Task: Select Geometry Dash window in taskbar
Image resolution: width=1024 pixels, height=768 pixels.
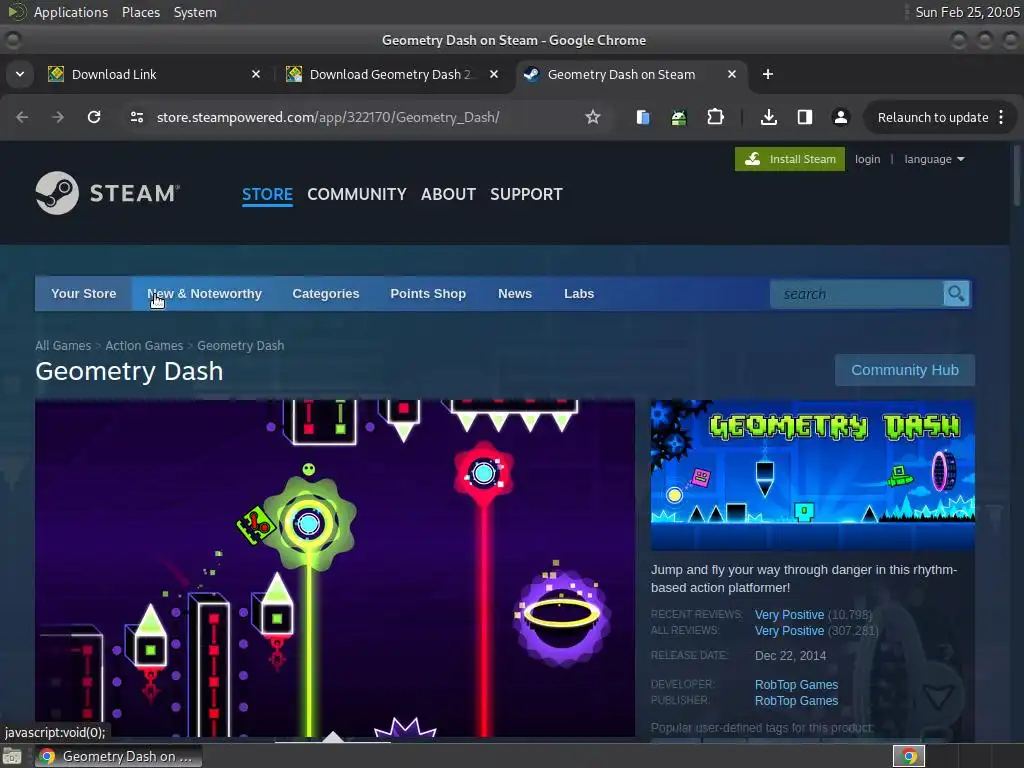Action: click(118, 756)
